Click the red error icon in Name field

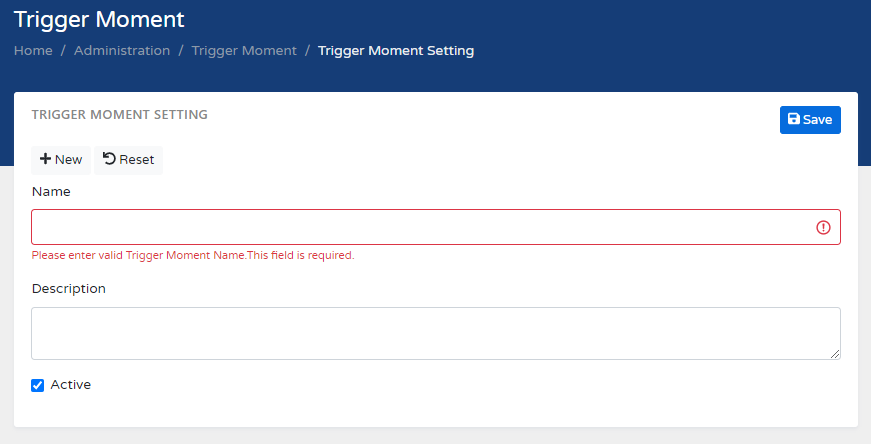823,227
